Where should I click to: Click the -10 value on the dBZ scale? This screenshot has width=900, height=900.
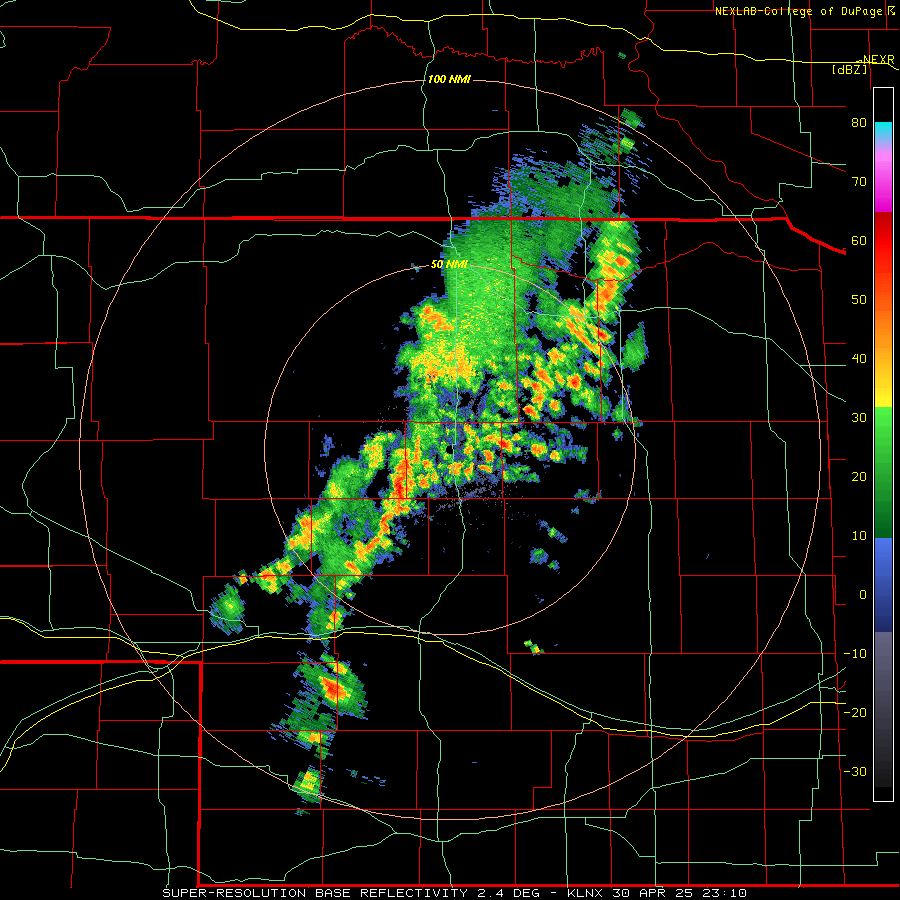855,654
